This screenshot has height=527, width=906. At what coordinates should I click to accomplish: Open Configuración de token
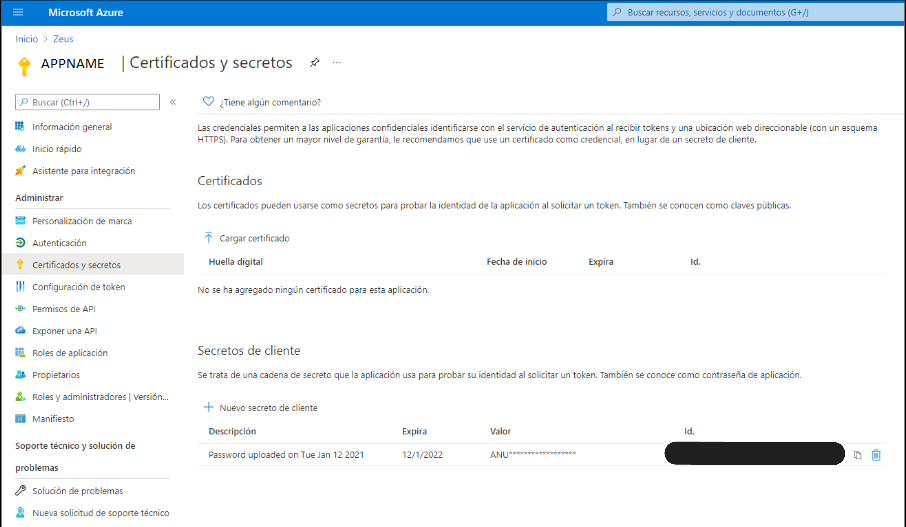(79, 287)
